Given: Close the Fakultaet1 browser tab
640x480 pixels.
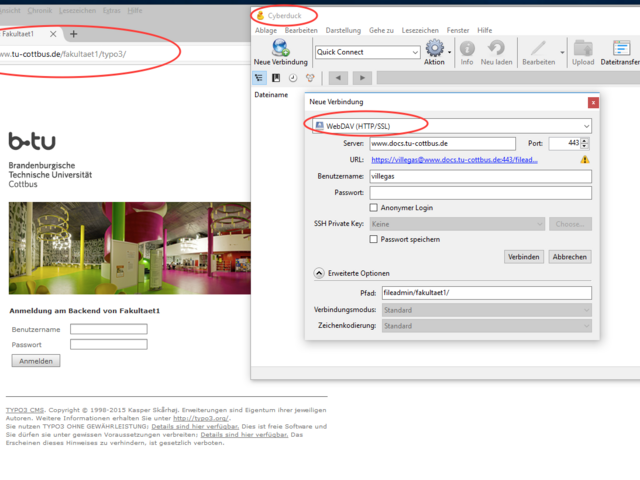Looking at the screenshot, I should coord(53,34).
